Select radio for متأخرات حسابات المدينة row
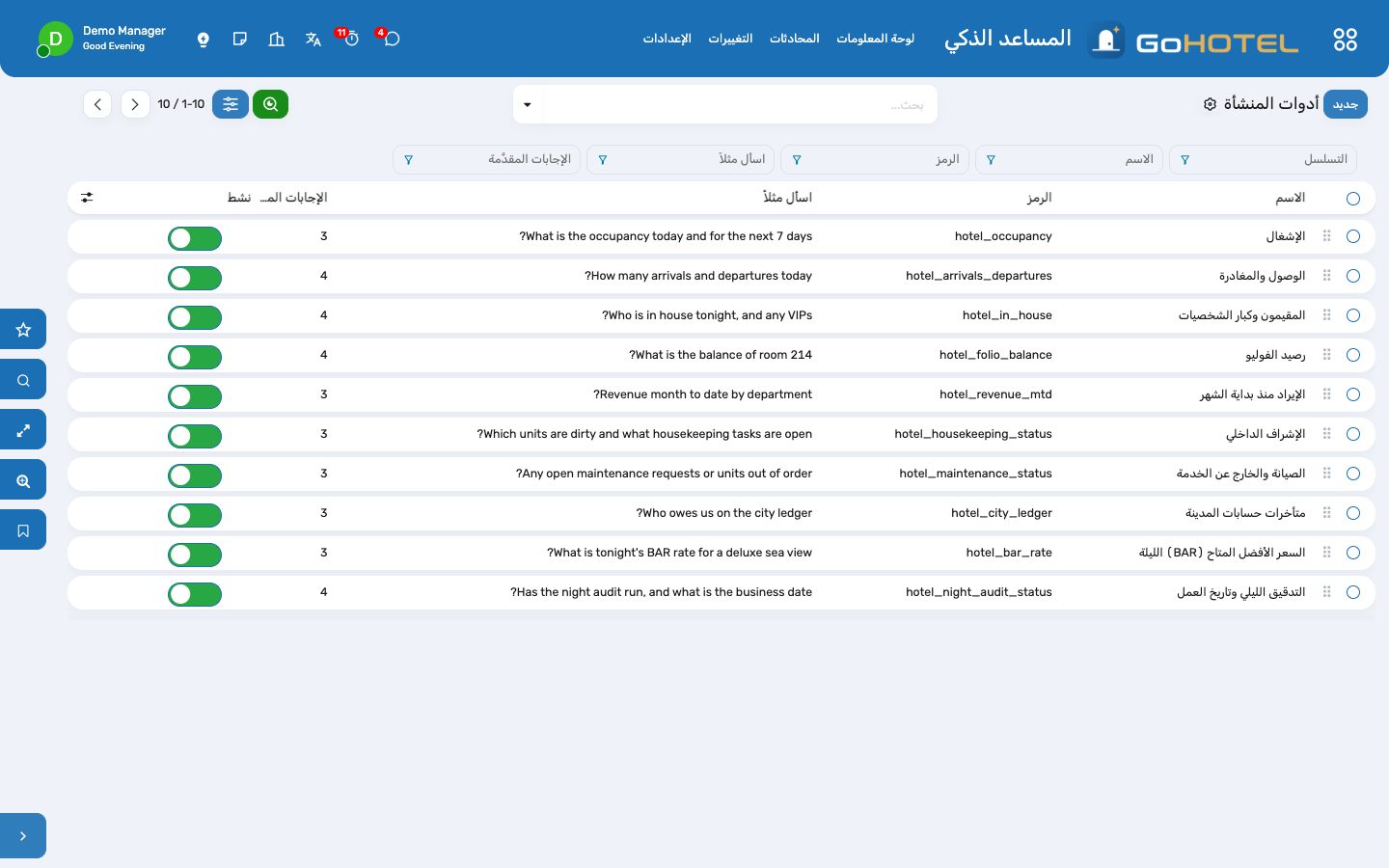Image resolution: width=1389 pixels, height=868 pixels. coord(1353,513)
